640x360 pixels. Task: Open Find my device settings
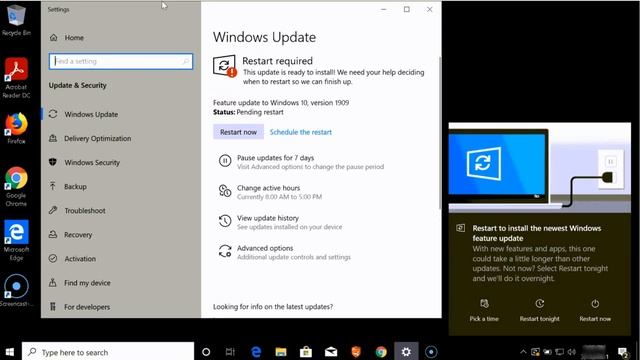pyautogui.click(x=80, y=283)
